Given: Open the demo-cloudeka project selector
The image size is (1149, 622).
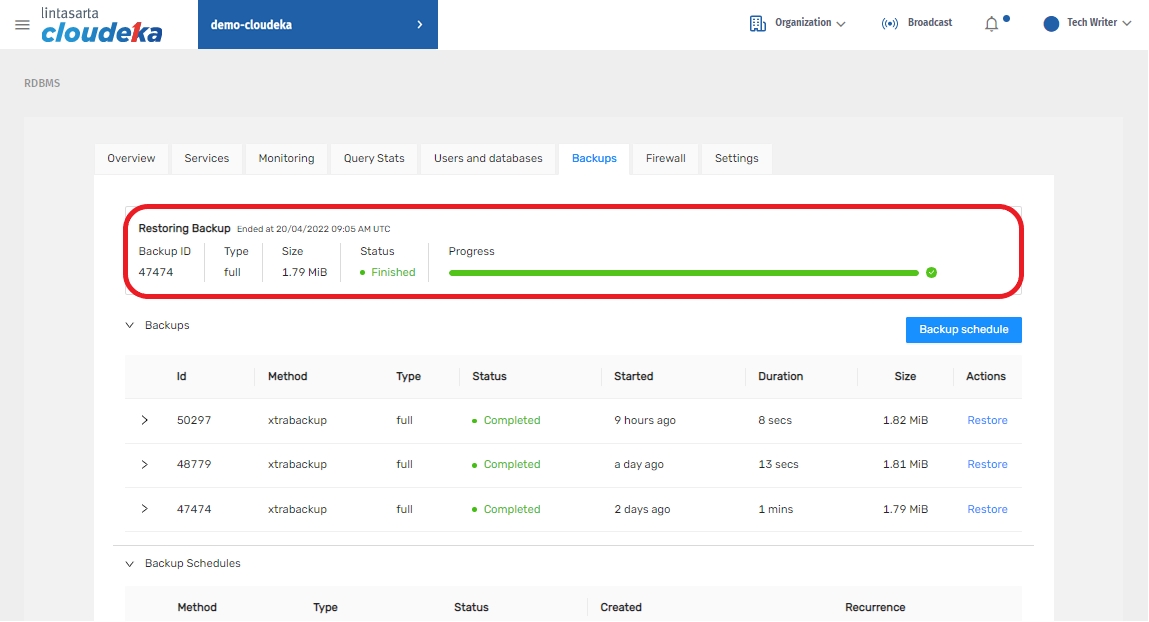Looking at the screenshot, I should point(318,25).
